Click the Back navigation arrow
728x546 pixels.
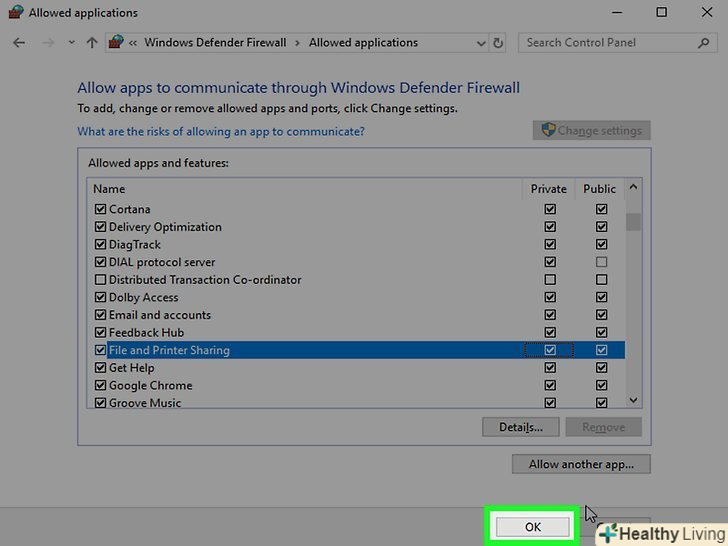tap(19, 43)
